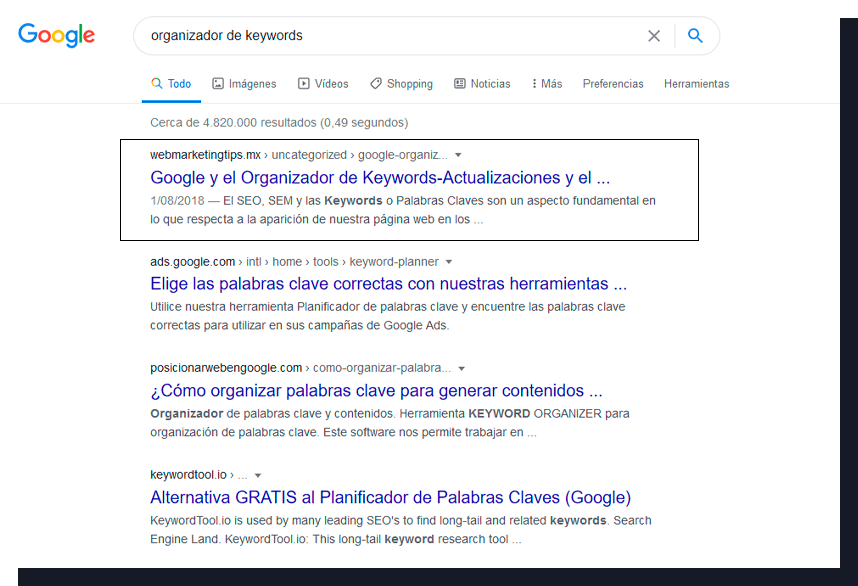Screen dimensions: 858x586
Task: Open "Elige las palabras clave correctas" result
Action: tap(388, 284)
